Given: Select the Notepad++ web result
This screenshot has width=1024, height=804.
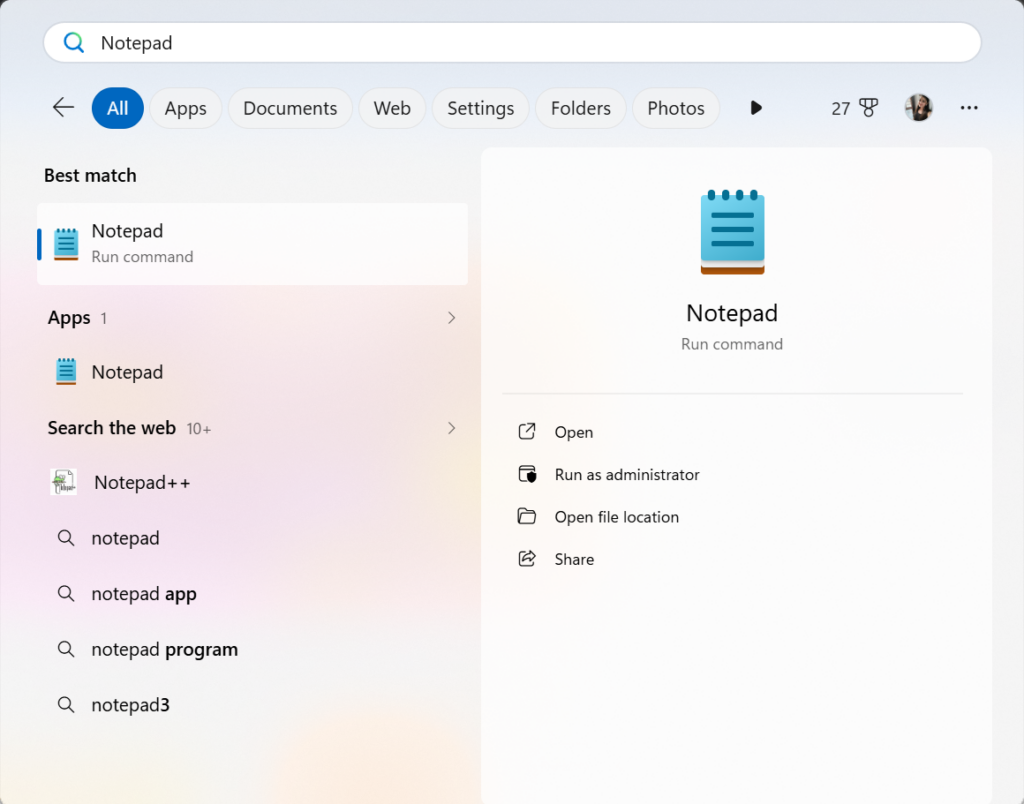Looking at the screenshot, I should click(x=253, y=482).
